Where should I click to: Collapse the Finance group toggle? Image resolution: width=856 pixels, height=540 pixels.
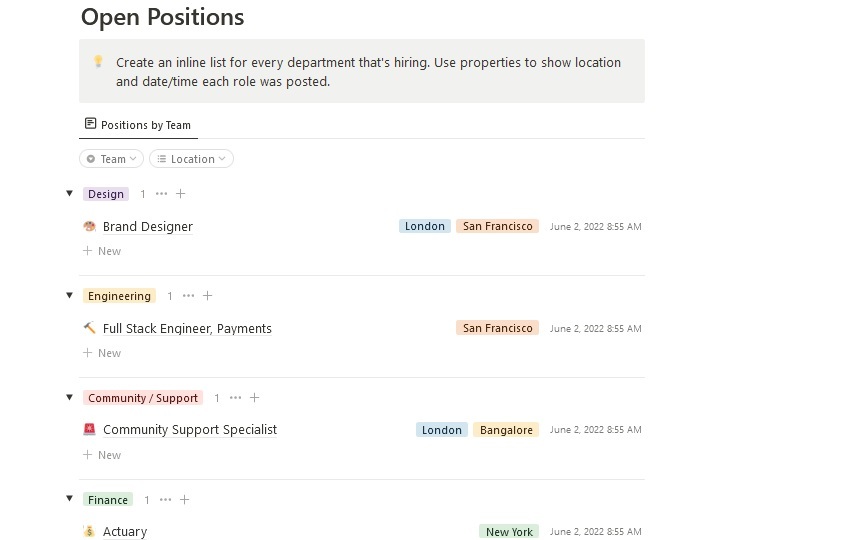69,500
